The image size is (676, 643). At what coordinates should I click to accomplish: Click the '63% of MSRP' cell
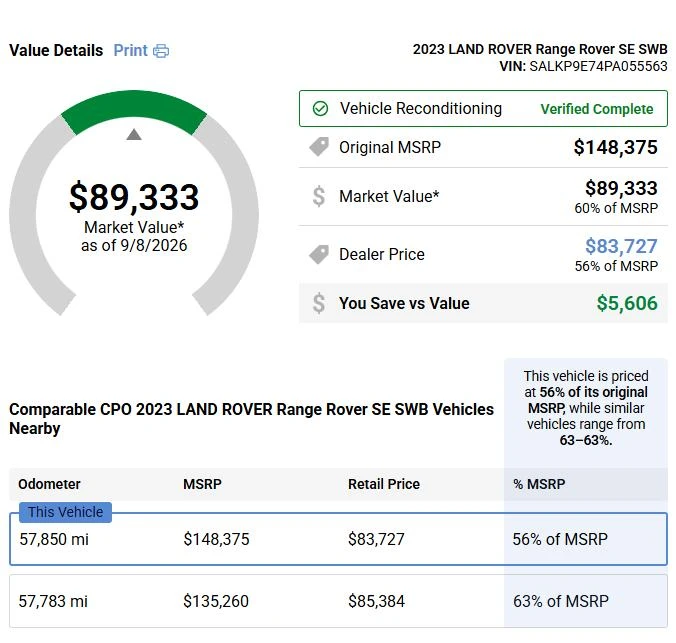point(560,601)
